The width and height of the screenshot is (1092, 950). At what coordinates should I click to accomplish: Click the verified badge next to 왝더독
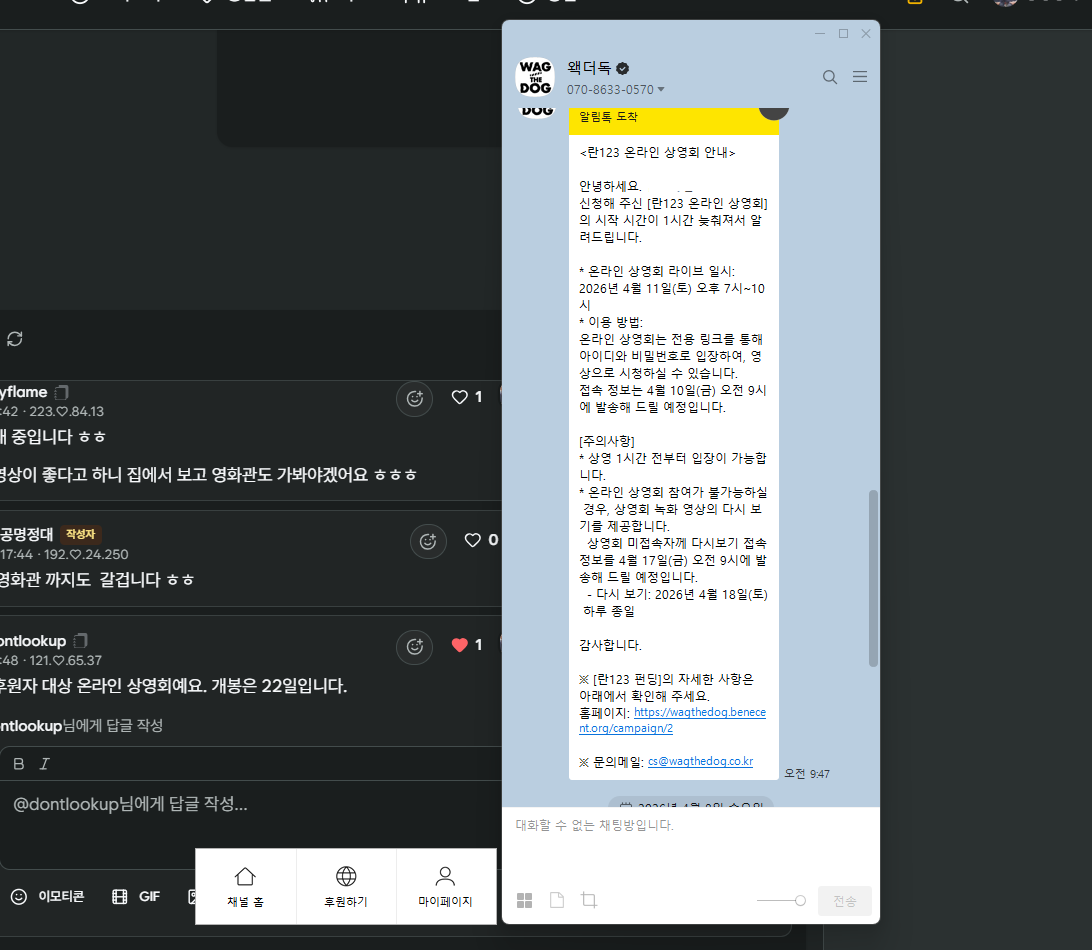(x=623, y=68)
